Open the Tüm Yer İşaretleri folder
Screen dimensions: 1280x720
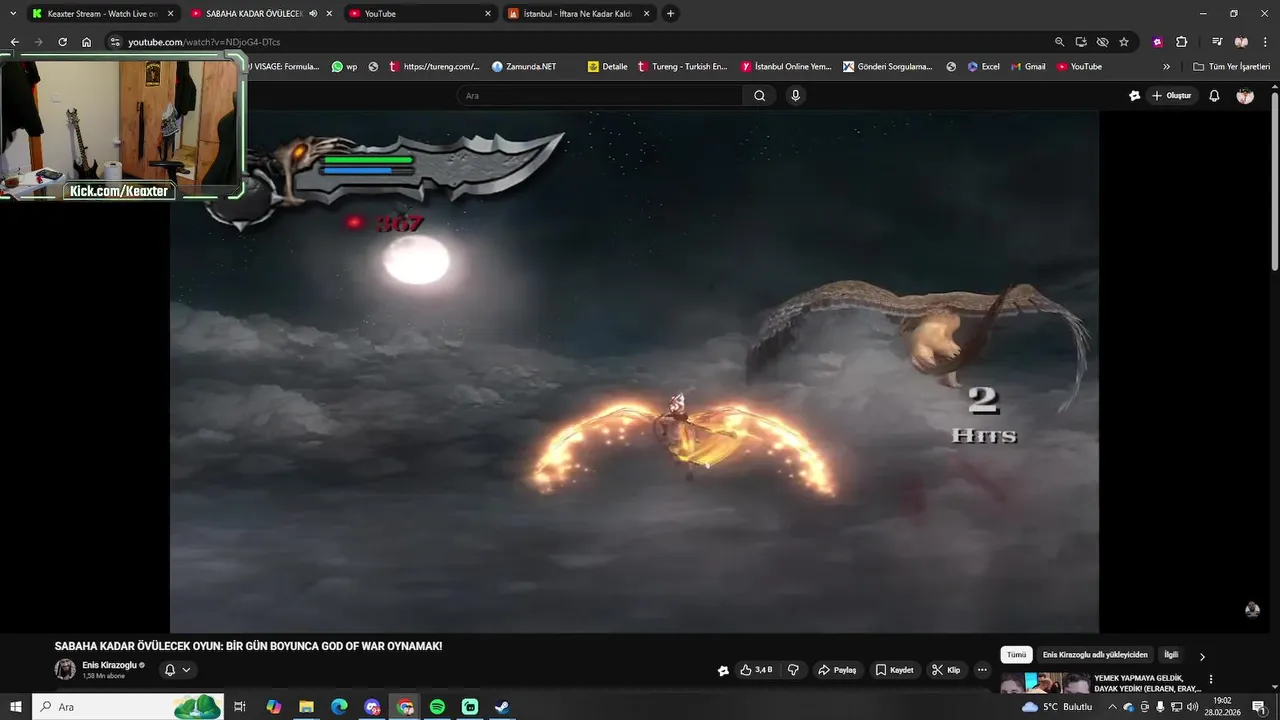[x=1231, y=67]
